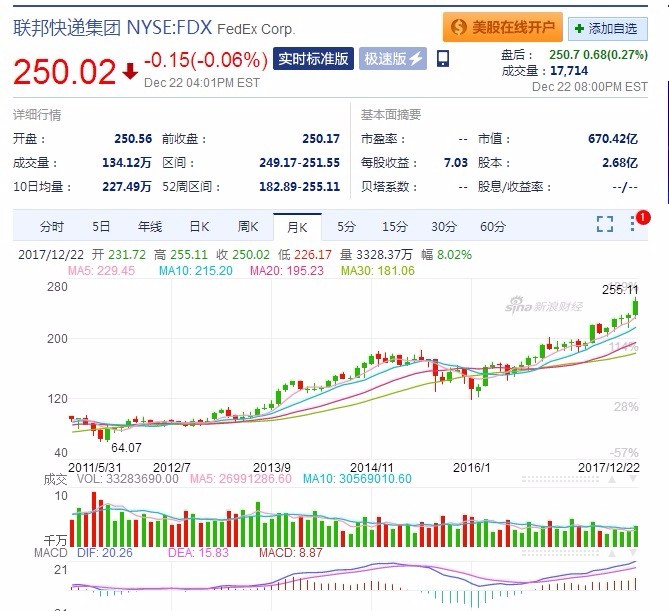This screenshot has height=611, width=669.
Task: Click the 开盘 value 250.56
Action: (133, 139)
